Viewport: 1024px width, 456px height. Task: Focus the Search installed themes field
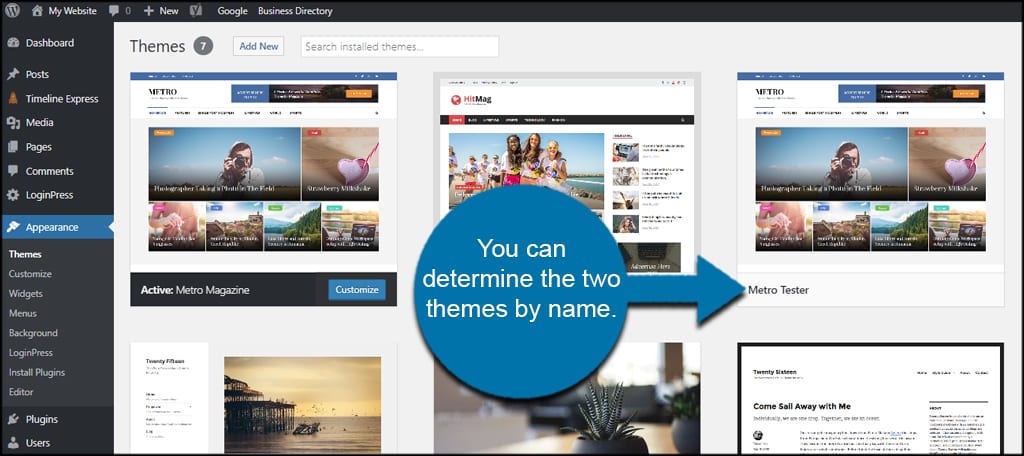click(400, 46)
